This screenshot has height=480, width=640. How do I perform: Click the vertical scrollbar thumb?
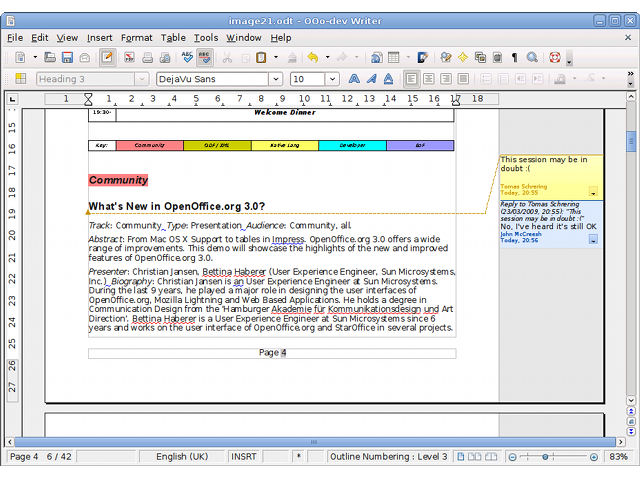pos(631,142)
